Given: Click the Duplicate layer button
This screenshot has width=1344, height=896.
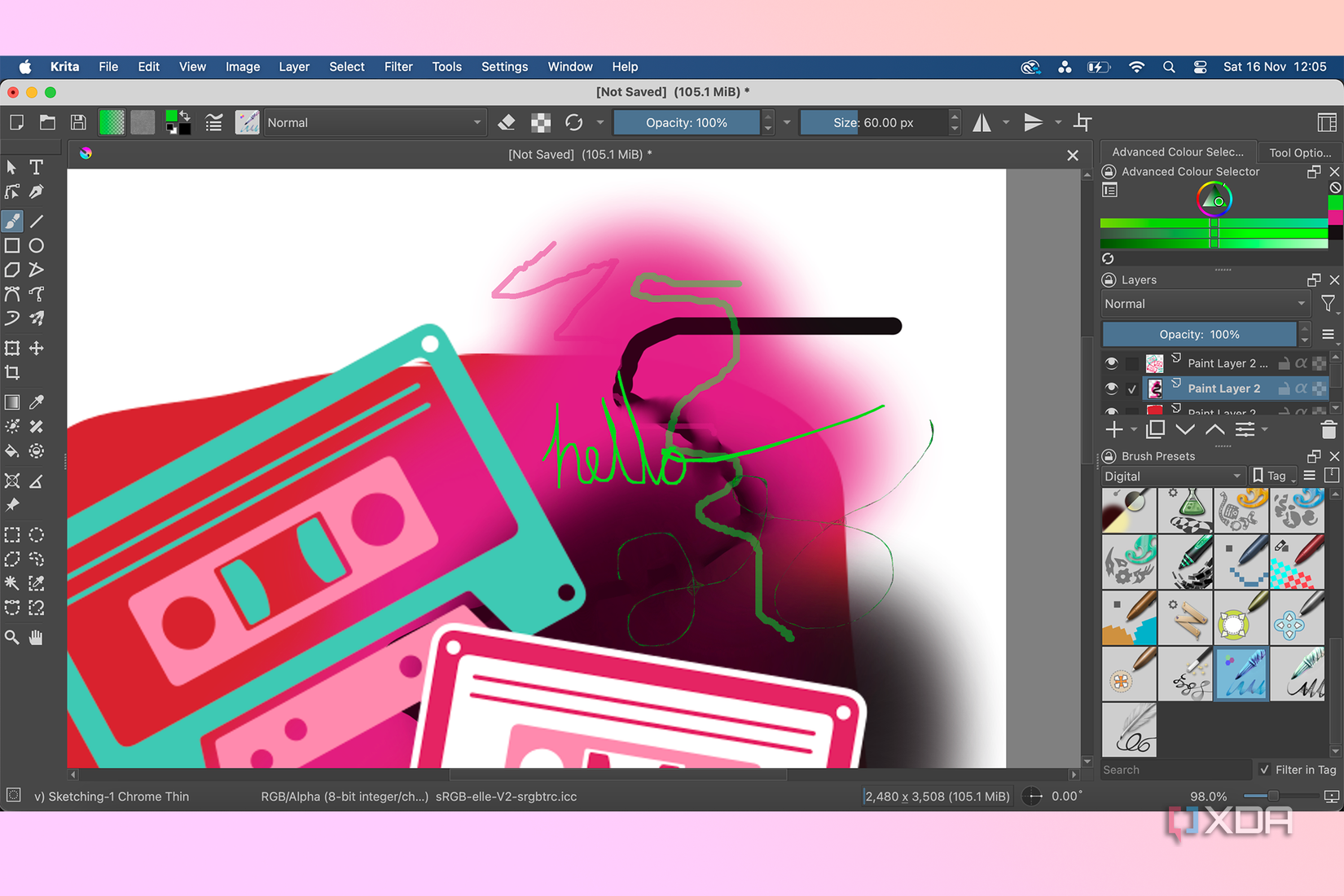Looking at the screenshot, I should point(1155,429).
